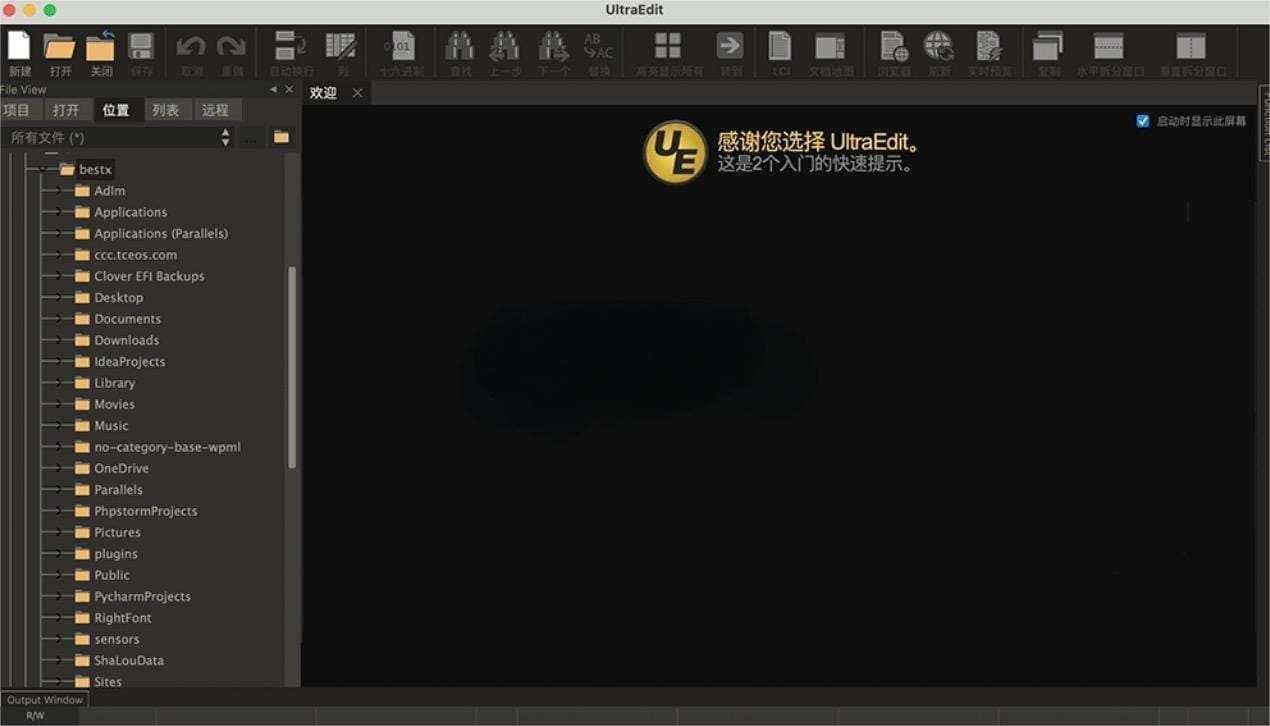Screen dimensions: 1270x726
Task: Click the folder browse icon beside file filter
Action: click(x=281, y=137)
